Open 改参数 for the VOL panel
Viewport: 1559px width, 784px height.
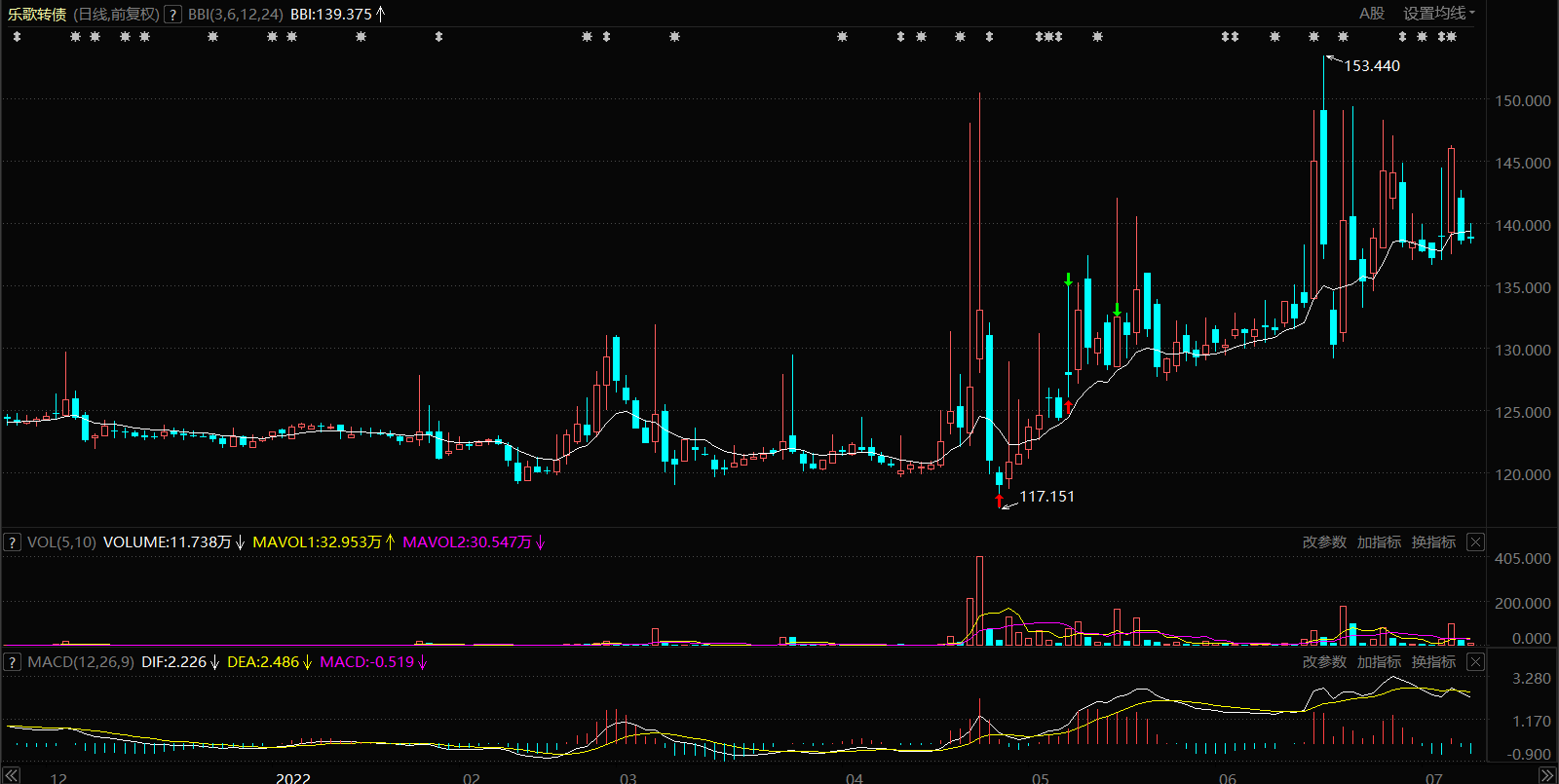(1324, 542)
